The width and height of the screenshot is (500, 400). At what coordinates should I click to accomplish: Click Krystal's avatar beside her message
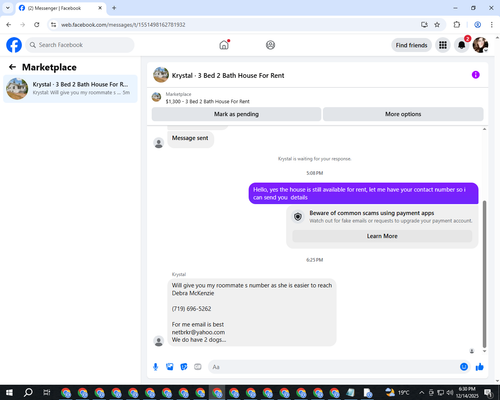[159, 341]
